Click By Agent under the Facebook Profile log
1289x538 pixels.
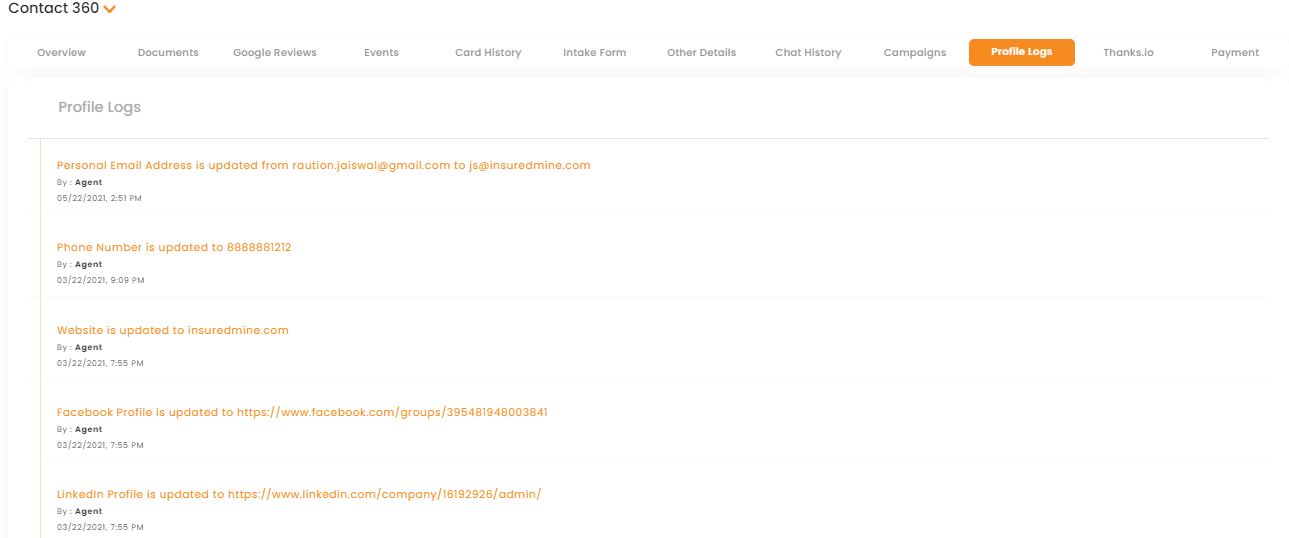point(80,430)
